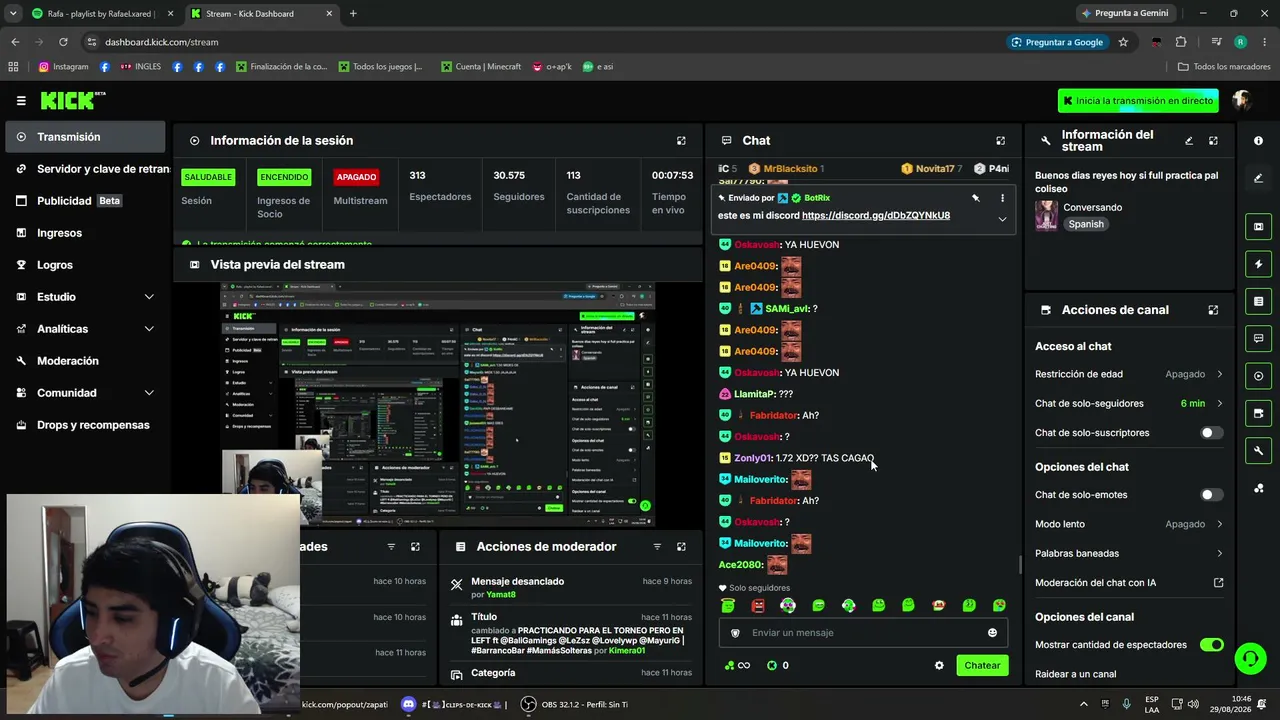
Task: Open the green headset support button
Action: pyautogui.click(x=1249, y=658)
